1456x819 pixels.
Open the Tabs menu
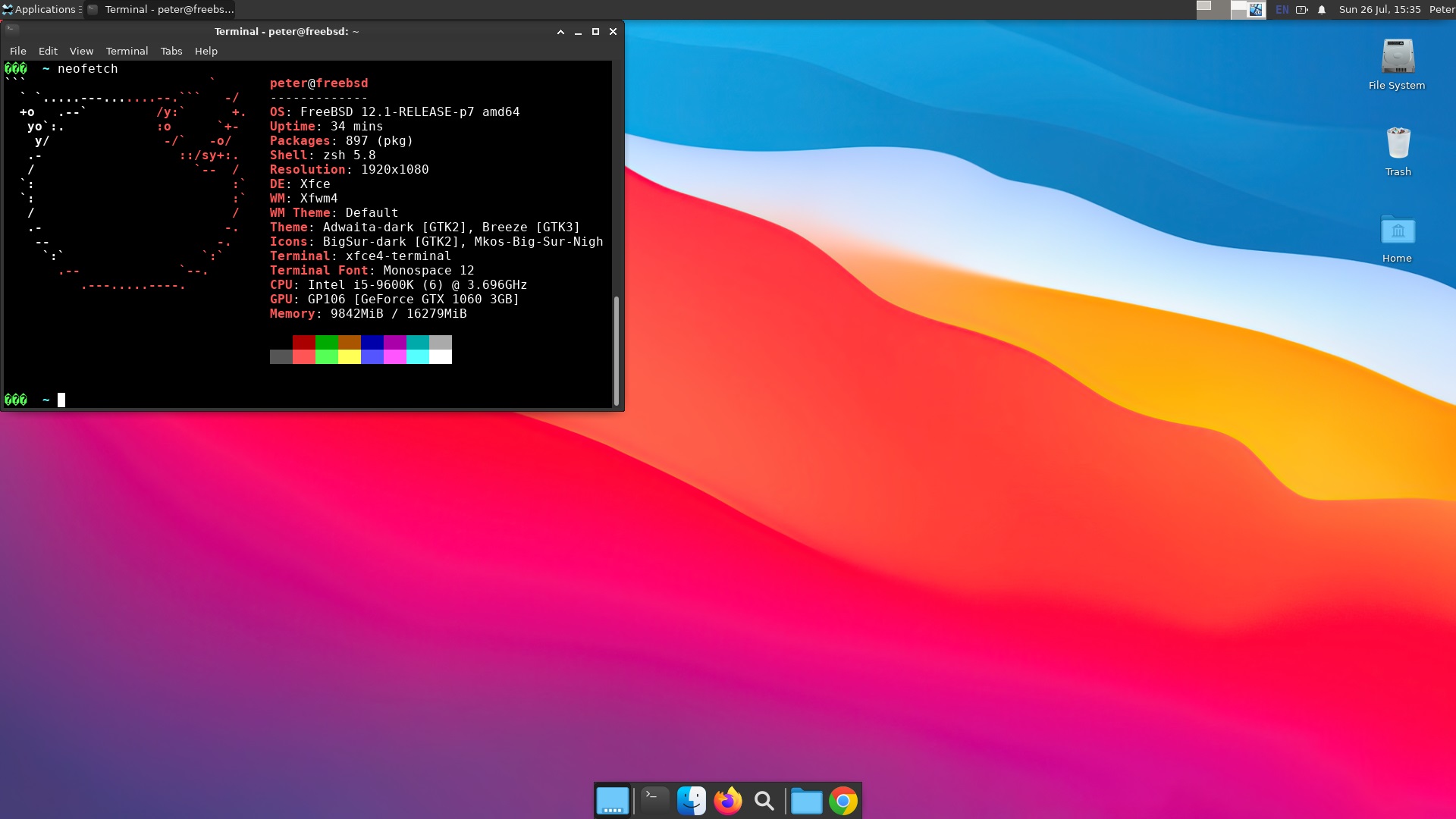pos(171,51)
